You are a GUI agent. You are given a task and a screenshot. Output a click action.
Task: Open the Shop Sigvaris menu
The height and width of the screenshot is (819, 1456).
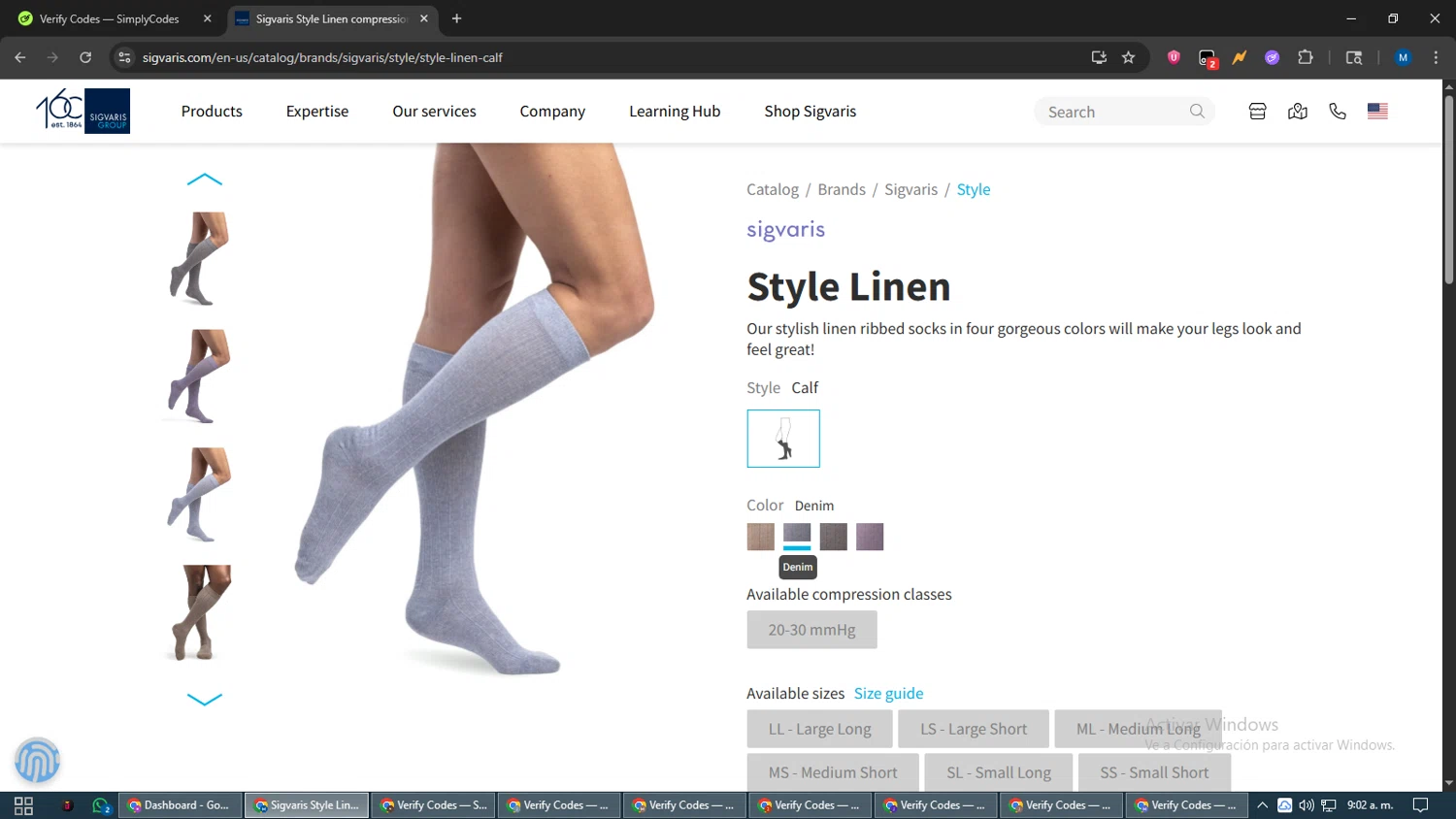point(811,112)
